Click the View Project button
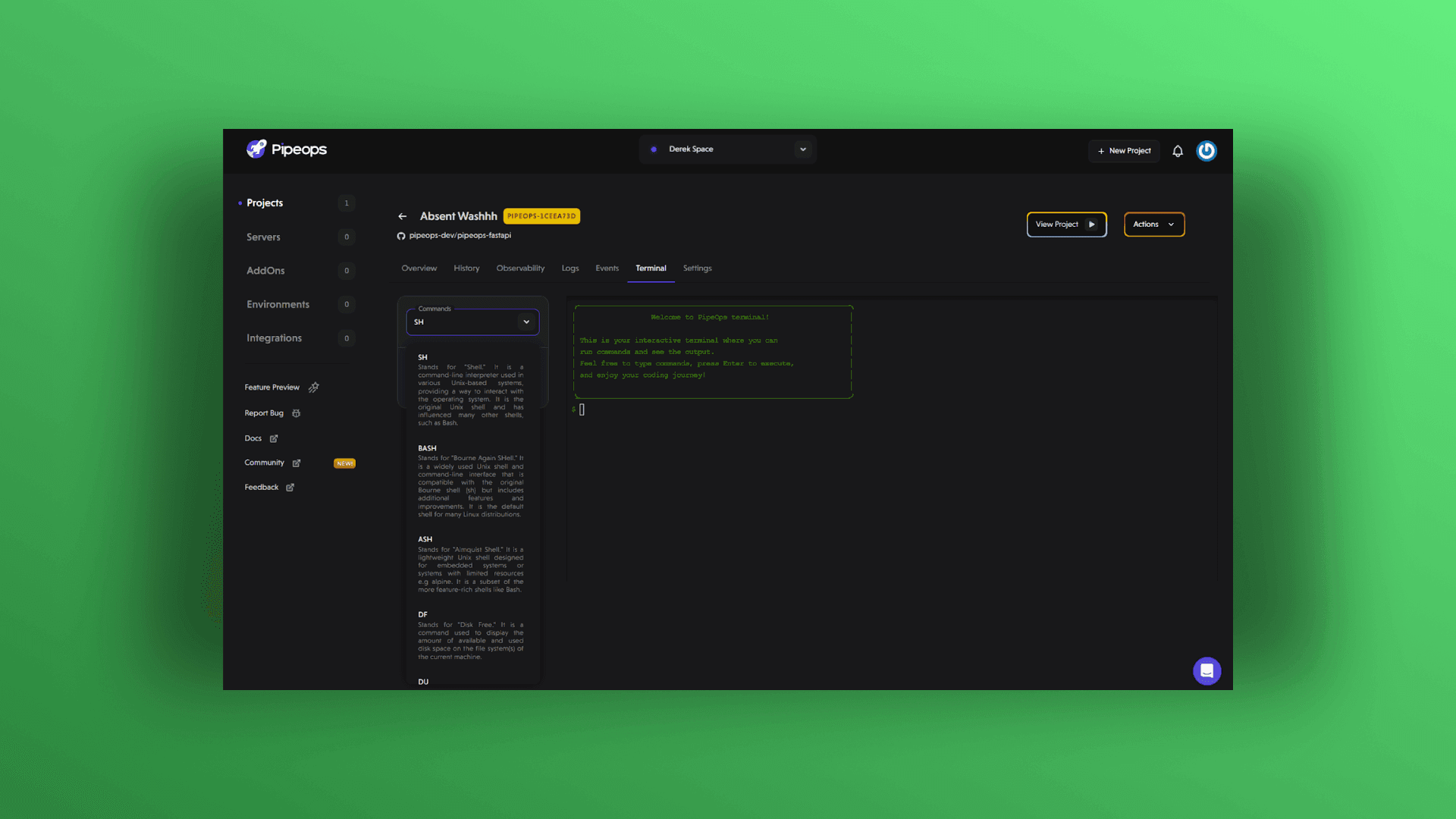The width and height of the screenshot is (1456, 819). click(x=1066, y=224)
